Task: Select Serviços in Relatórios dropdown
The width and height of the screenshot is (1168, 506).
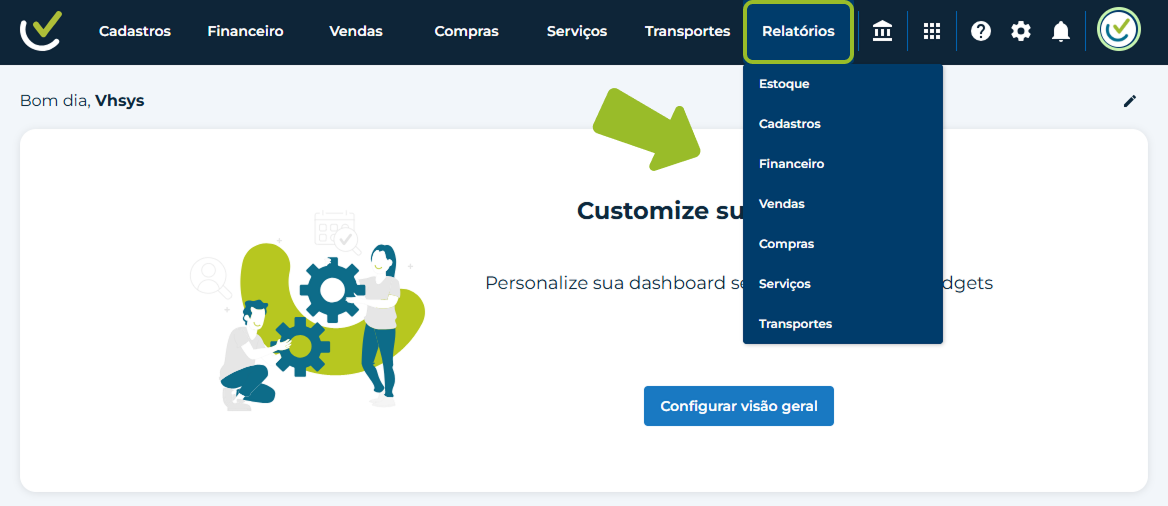Action: click(843, 285)
